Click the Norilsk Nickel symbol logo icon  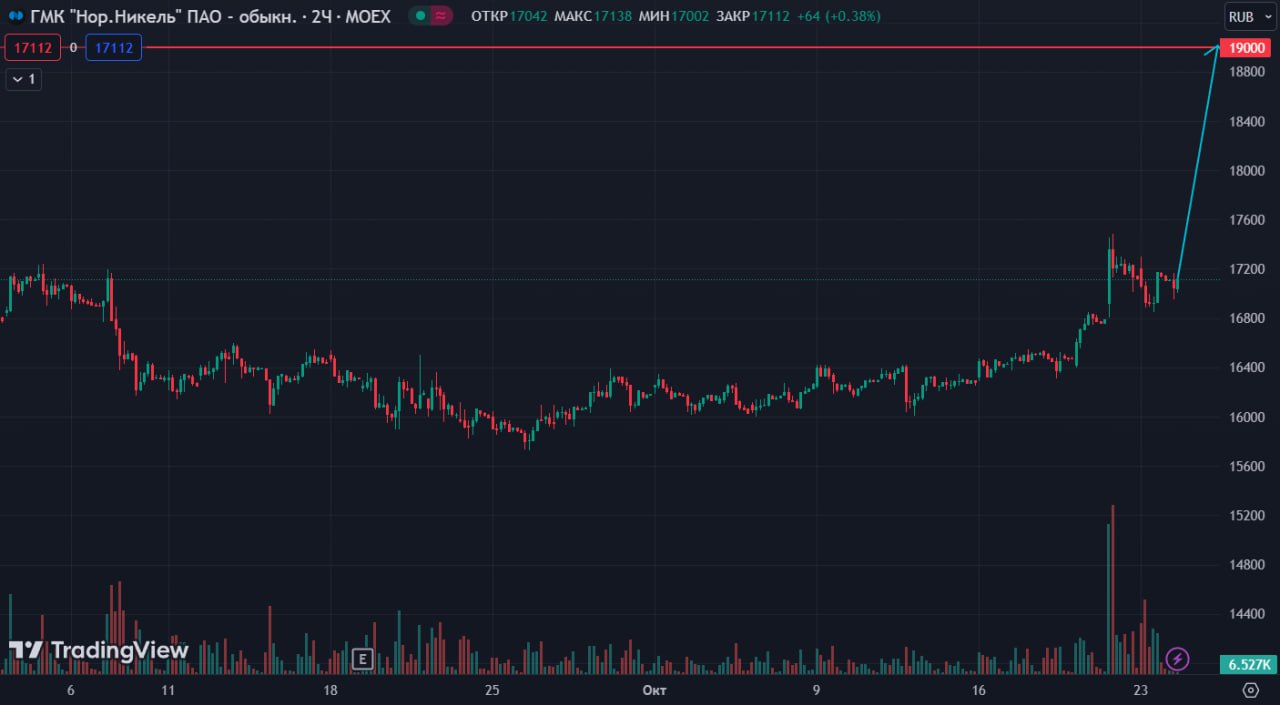pyautogui.click(x=16, y=17)
